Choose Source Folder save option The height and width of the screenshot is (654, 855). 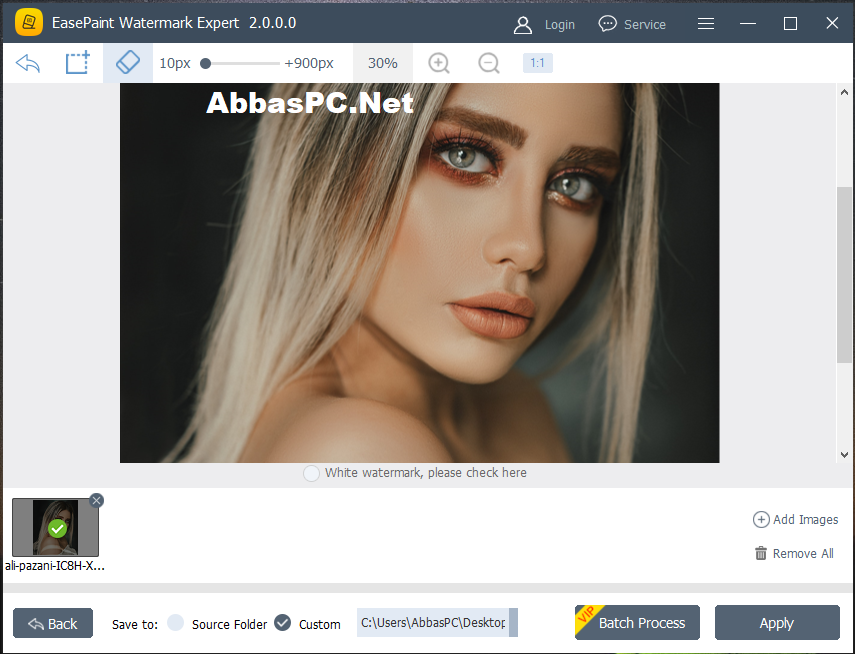pos(175,622)
